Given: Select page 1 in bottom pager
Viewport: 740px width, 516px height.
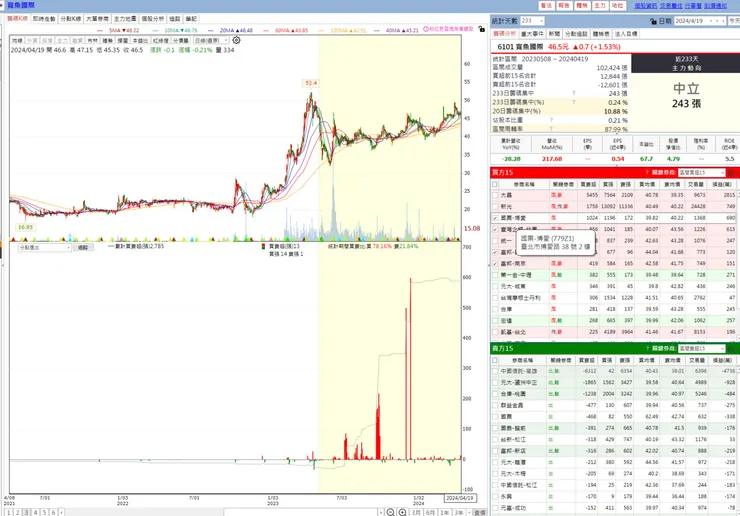Looking at the screenshot, I should [x=8, y=512].
